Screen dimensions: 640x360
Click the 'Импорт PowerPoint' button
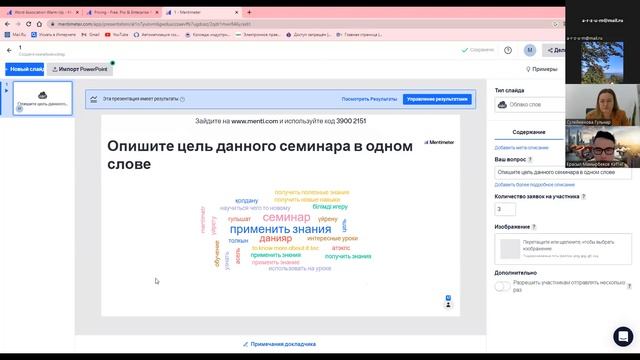pos(80,69)
